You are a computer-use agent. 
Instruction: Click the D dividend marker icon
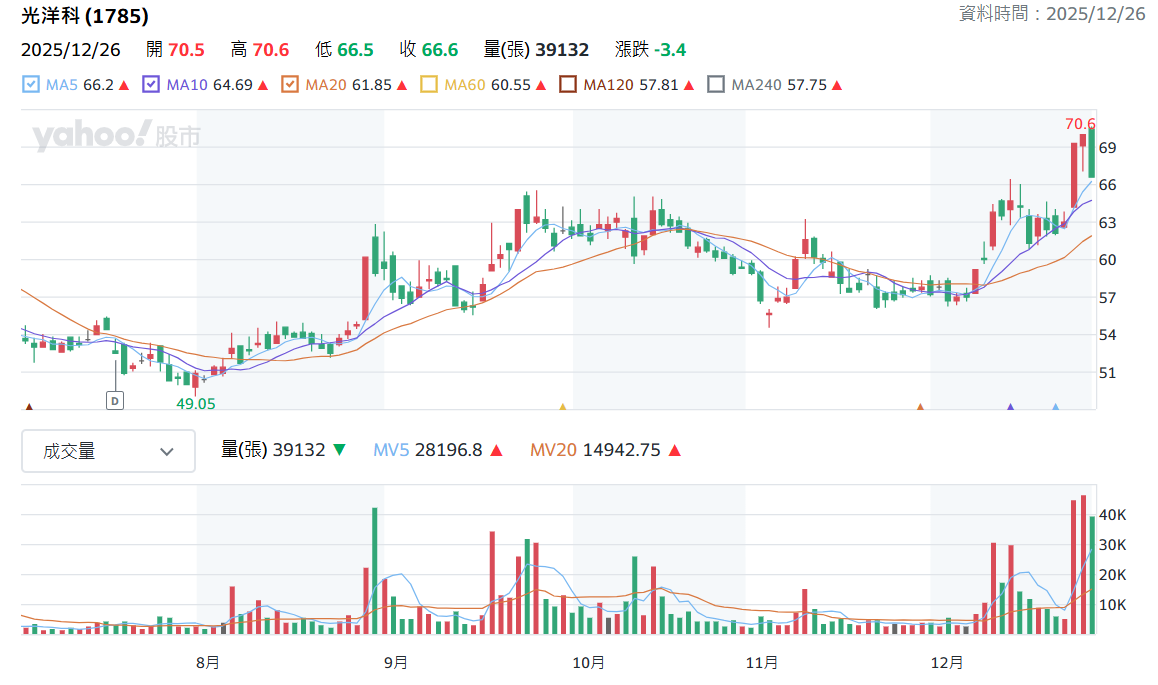coord(114,401)
